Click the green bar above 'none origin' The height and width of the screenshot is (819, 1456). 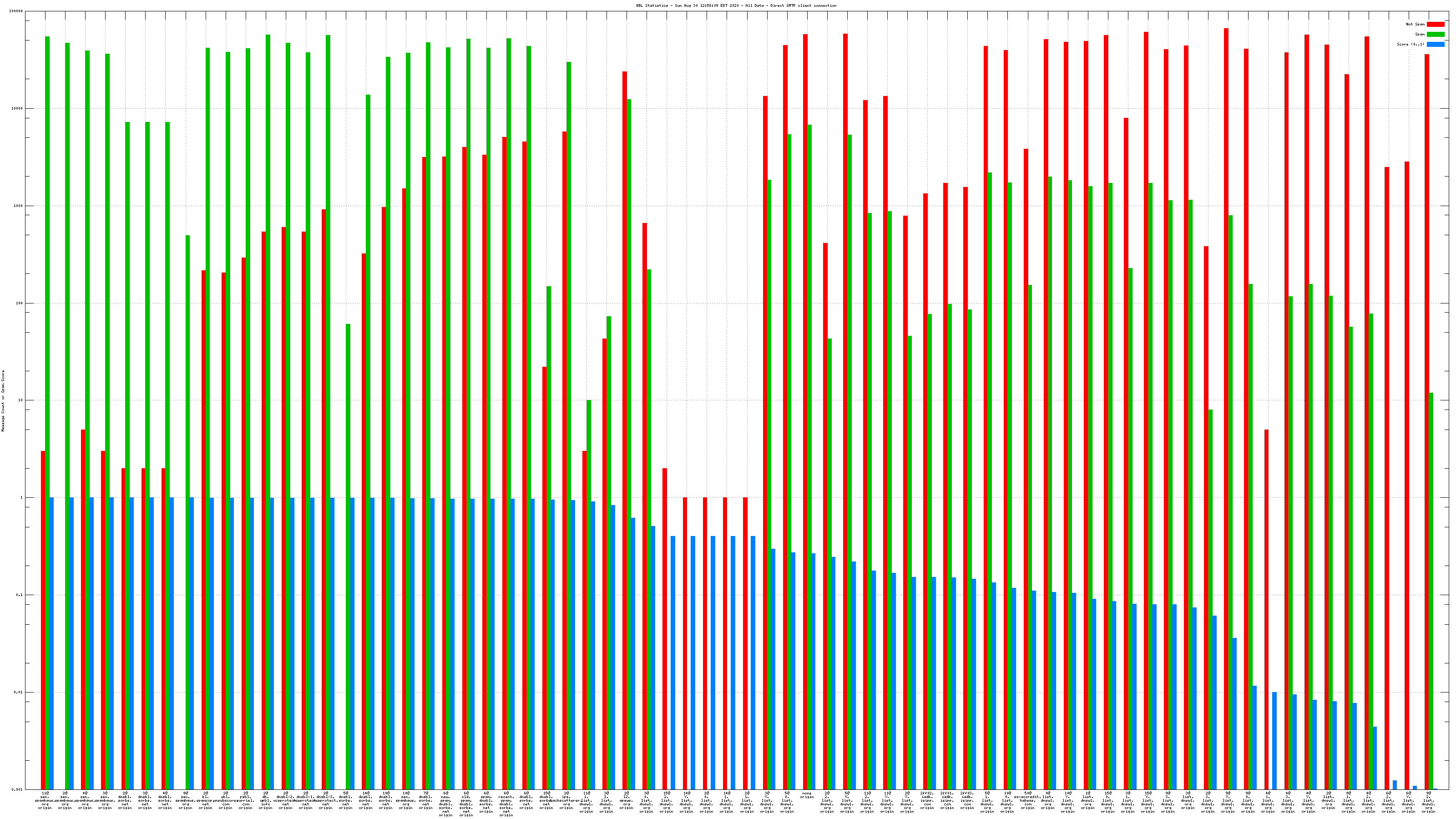click(x=809, y=396)
